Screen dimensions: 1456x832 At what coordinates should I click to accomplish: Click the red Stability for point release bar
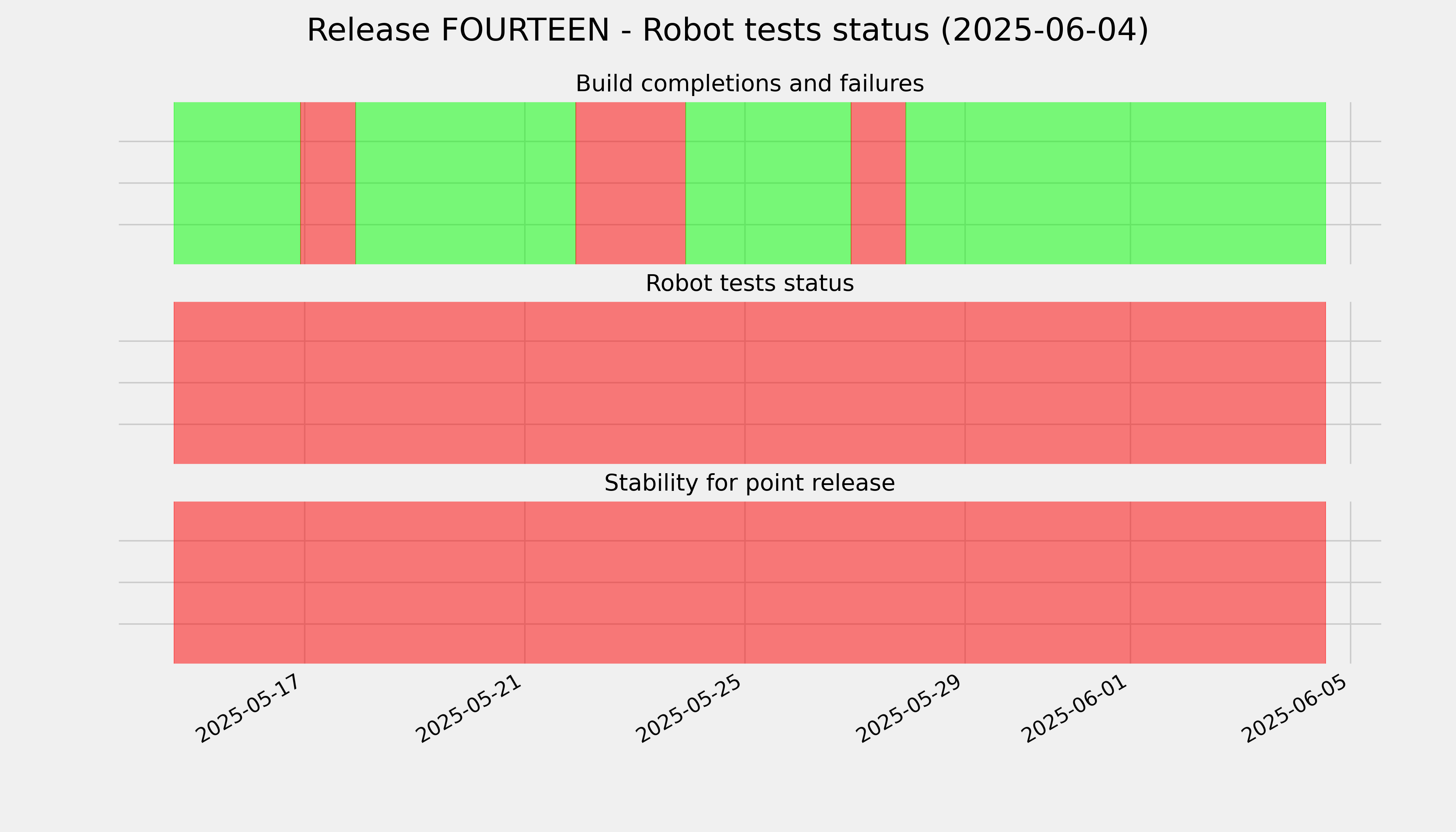pyautogui.click(x=750, y=582)
